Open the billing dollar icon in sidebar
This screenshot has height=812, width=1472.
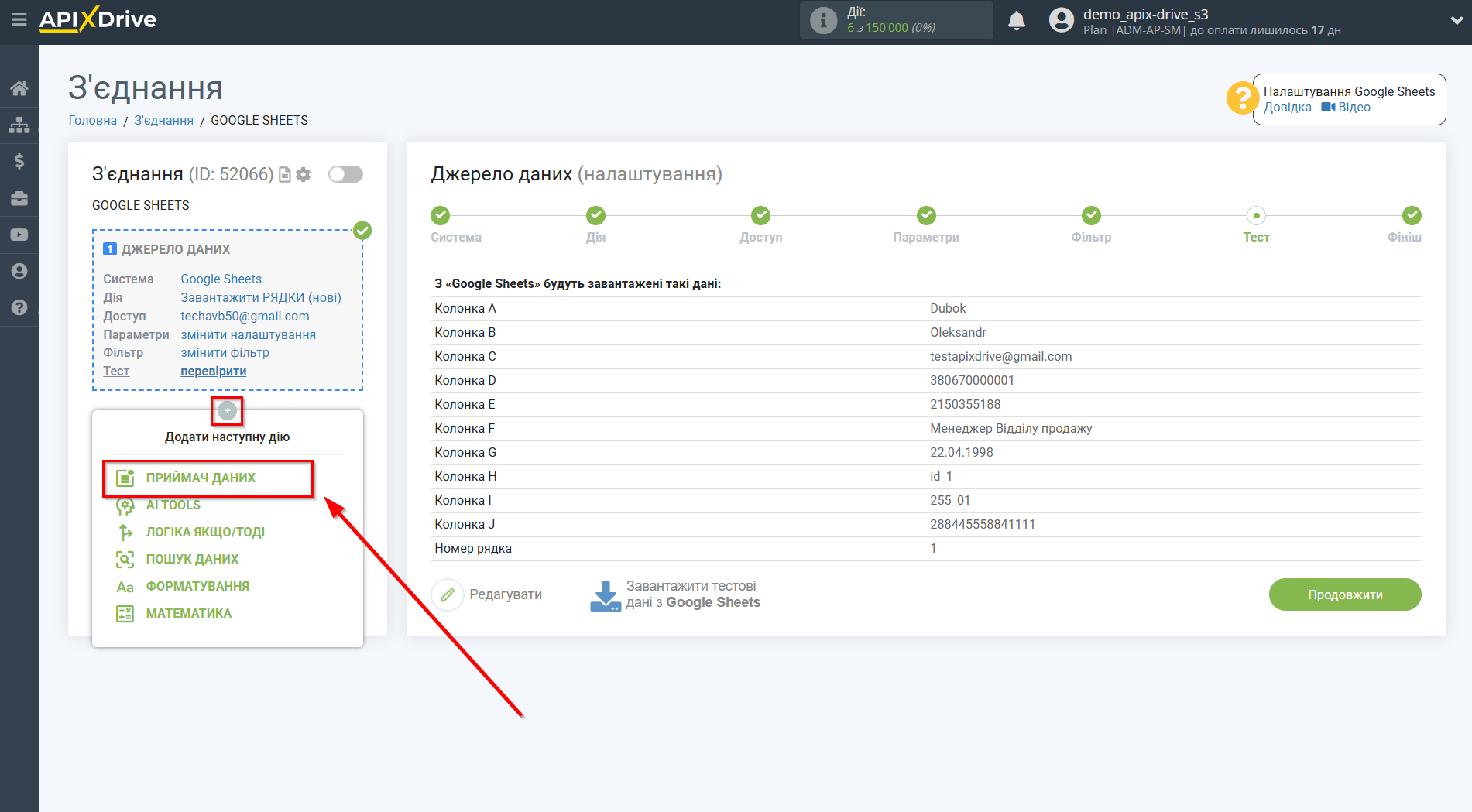[19, 161]
